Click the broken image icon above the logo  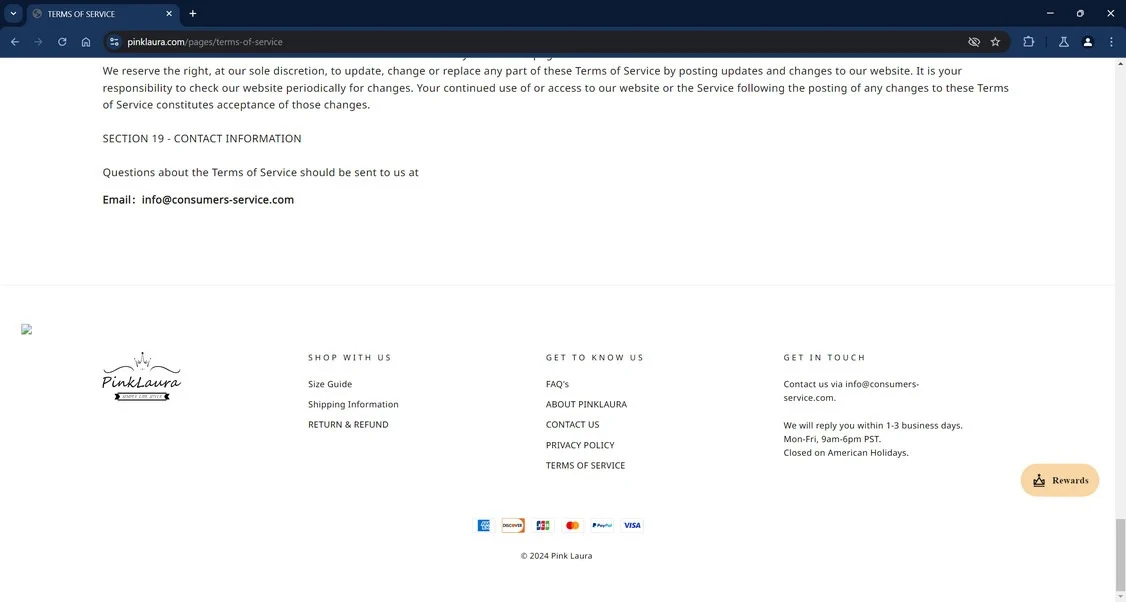(27, 330)
